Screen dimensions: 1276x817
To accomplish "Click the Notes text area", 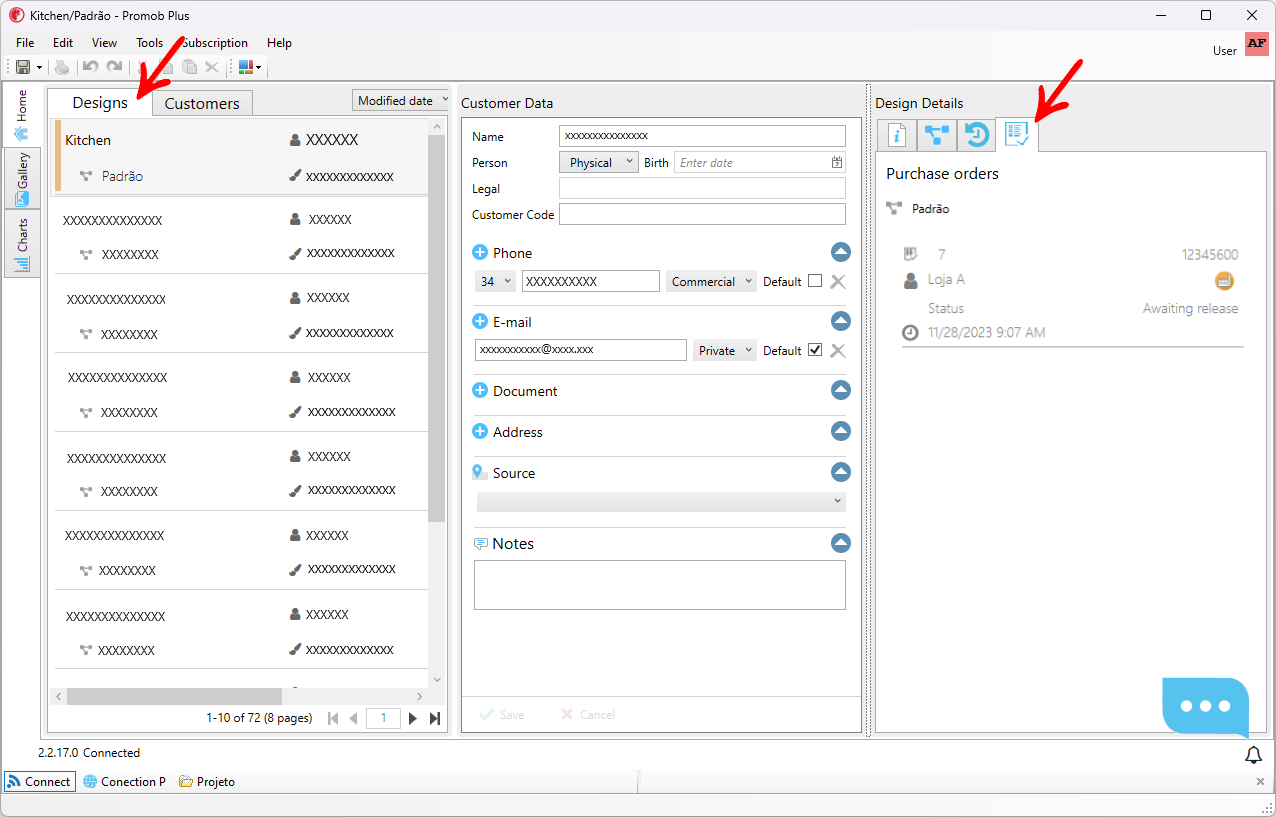I will [x=660, y=585].
